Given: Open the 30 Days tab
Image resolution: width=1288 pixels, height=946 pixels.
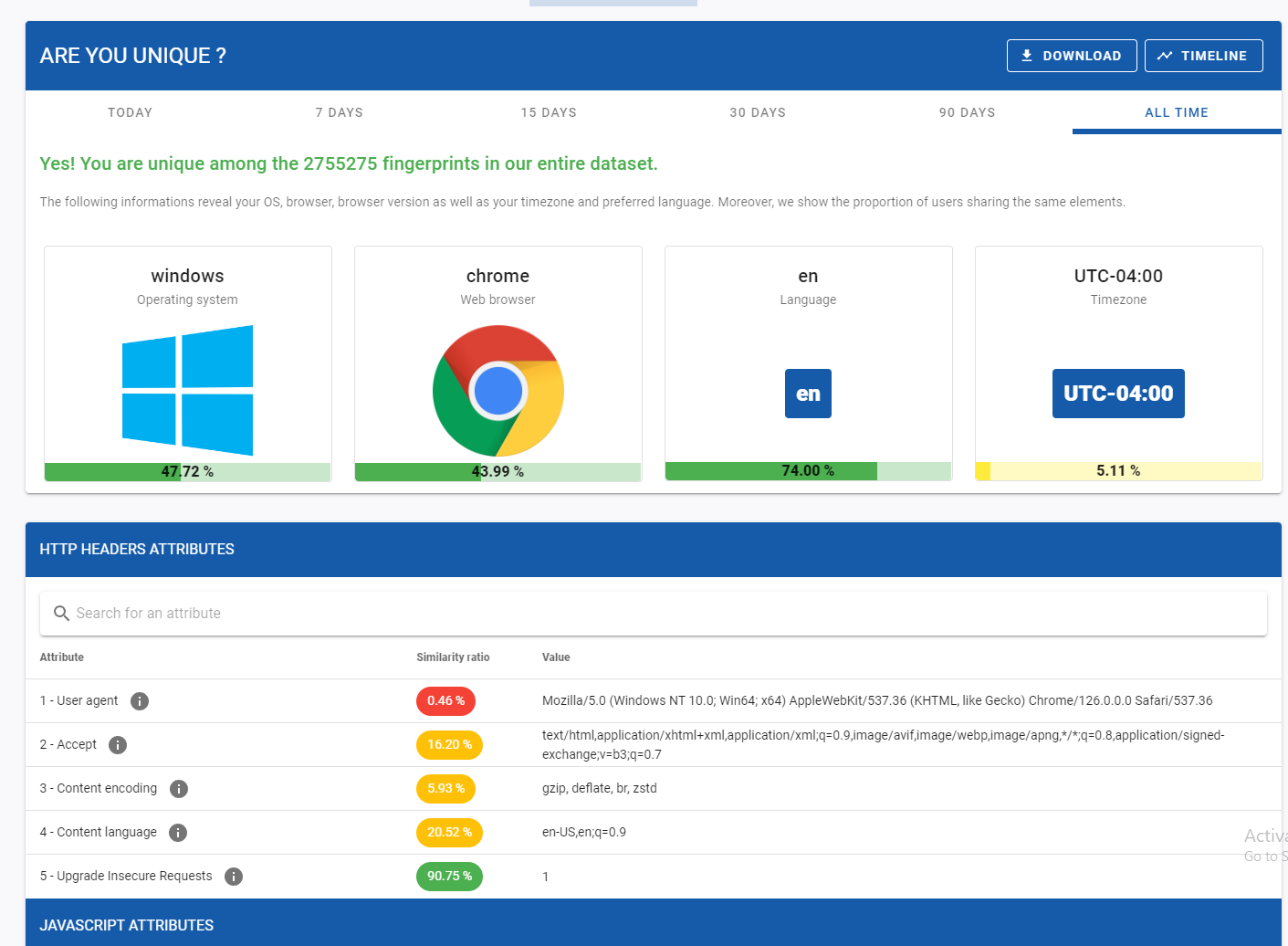Looking at the screenshot, I should pyautogui.click(x=757, y=112).
